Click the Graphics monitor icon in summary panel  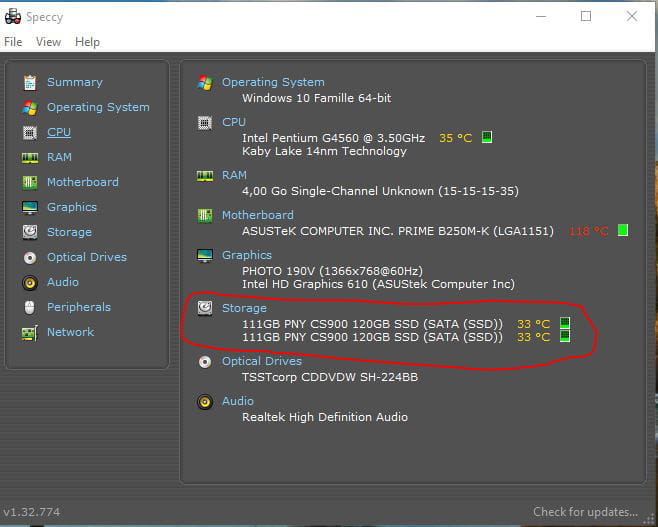click(205, 255)
